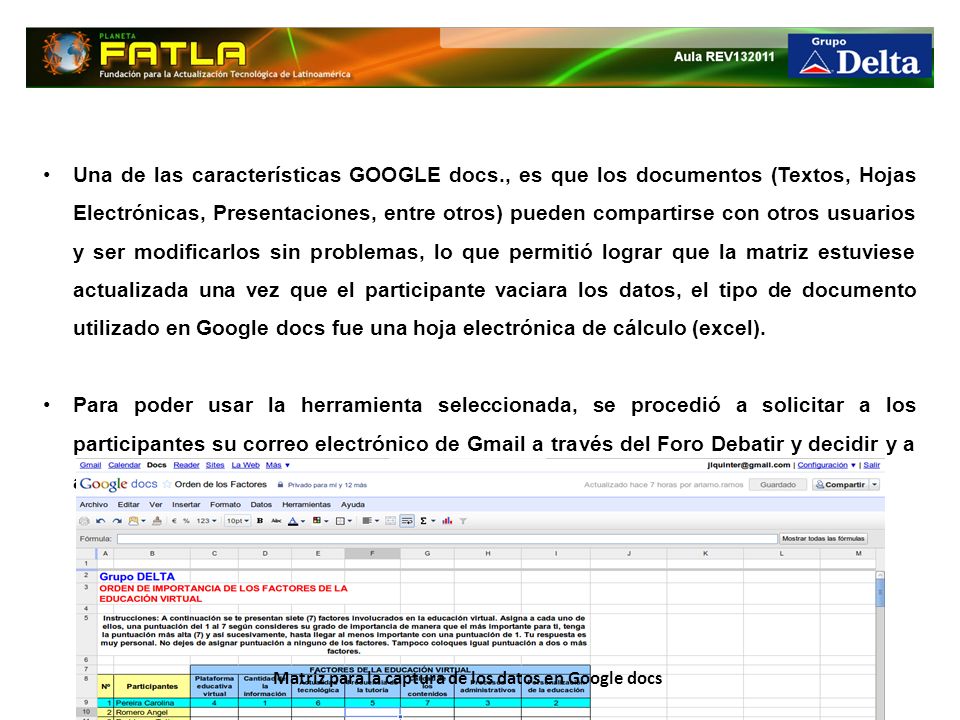Star the Orden de los Factores document

pyautogui.click(x=167, y=484)
